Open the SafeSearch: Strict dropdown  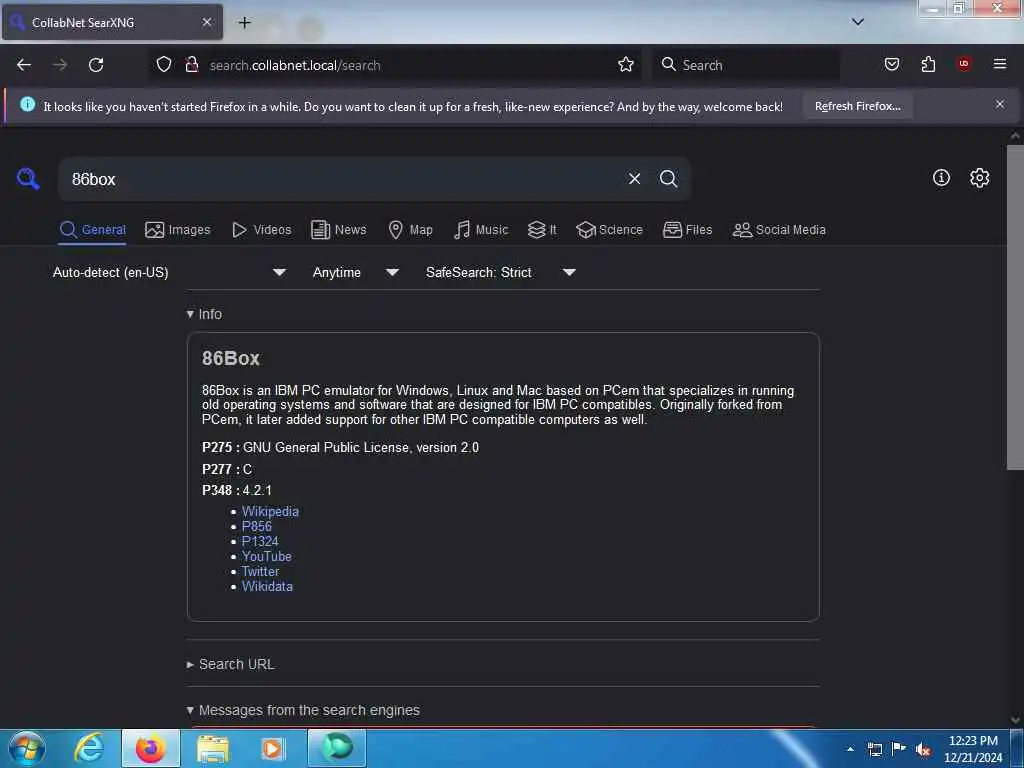pyautogui.click(x=500, y=272)
